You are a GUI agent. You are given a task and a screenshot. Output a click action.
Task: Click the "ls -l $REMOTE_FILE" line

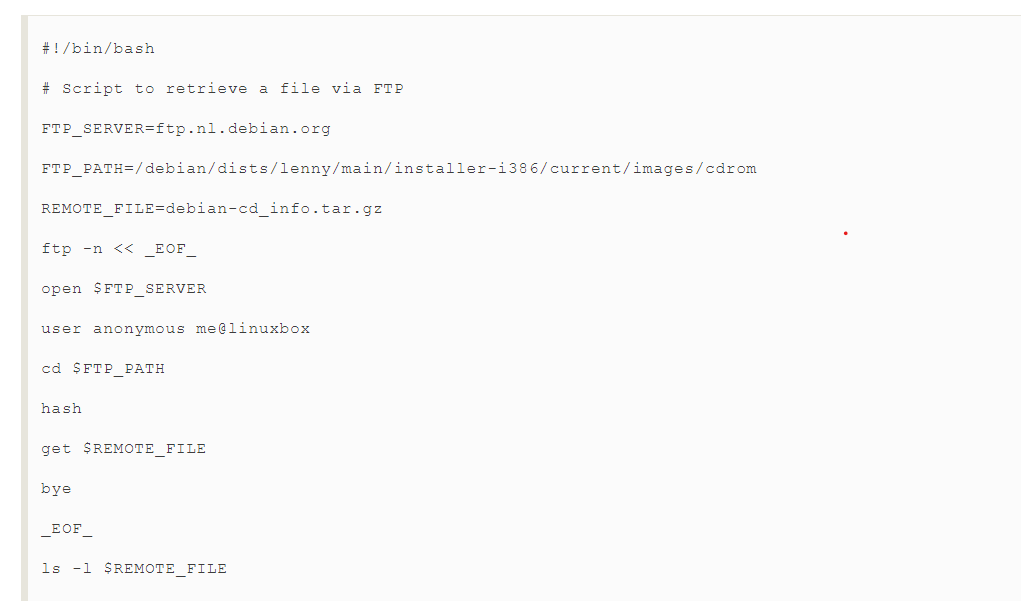(x=134, y=568)
